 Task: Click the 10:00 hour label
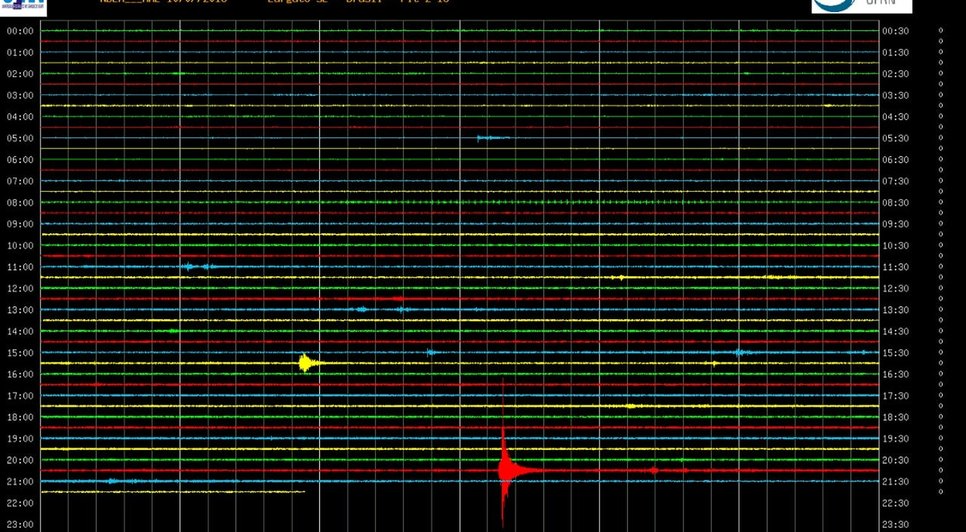[20, 246]
